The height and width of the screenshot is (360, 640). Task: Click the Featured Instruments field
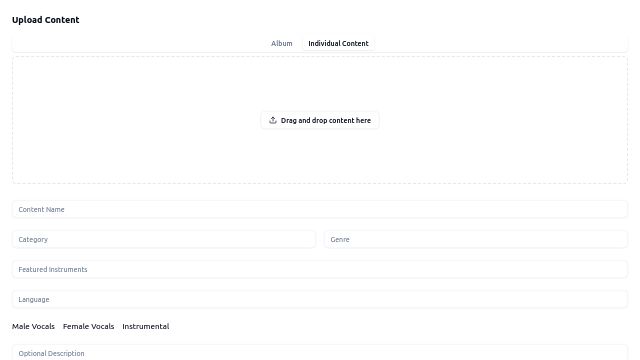click(x=320, y=269)
